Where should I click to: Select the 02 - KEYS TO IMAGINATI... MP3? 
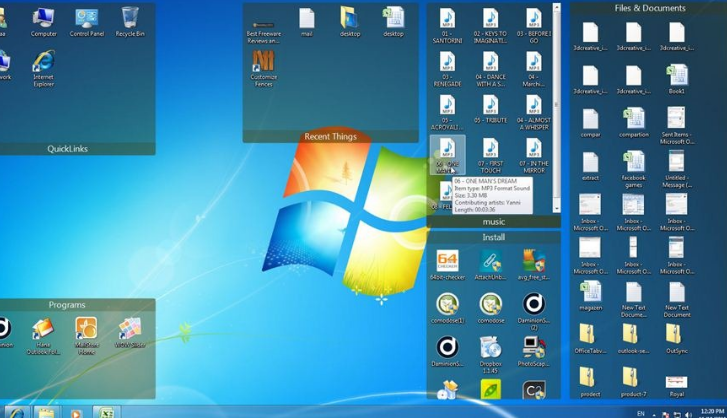[x=491, y=25]
